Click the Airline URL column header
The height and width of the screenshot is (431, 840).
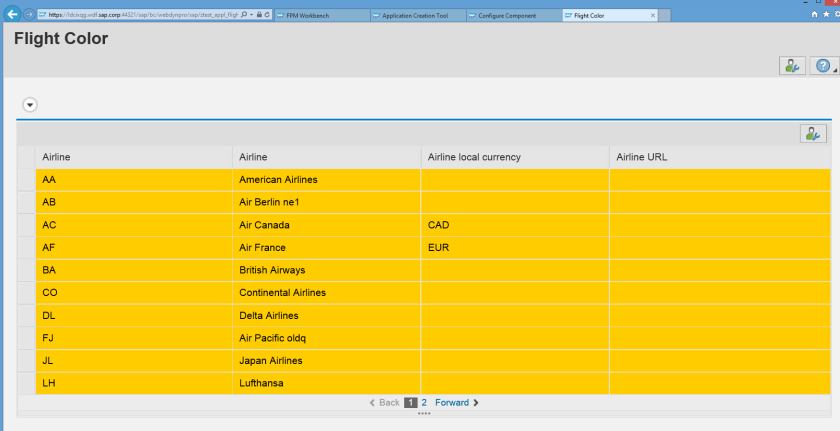tap(721, 157)
